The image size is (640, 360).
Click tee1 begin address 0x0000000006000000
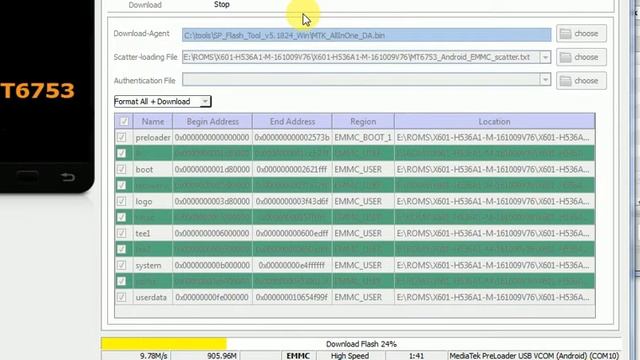click(x=212, y=233)
